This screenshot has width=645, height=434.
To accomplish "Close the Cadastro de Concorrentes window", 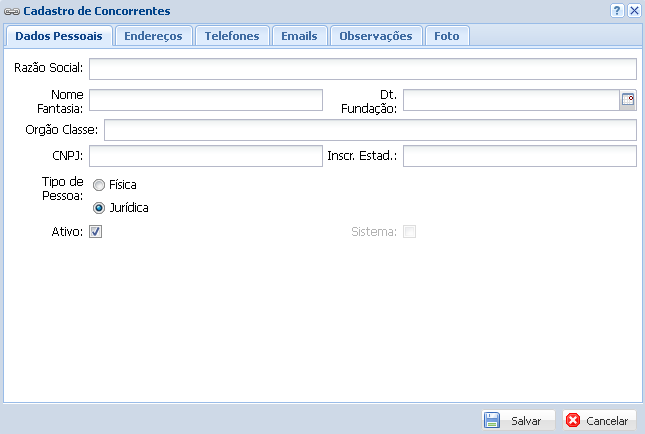I will click(x=633, y=10).
